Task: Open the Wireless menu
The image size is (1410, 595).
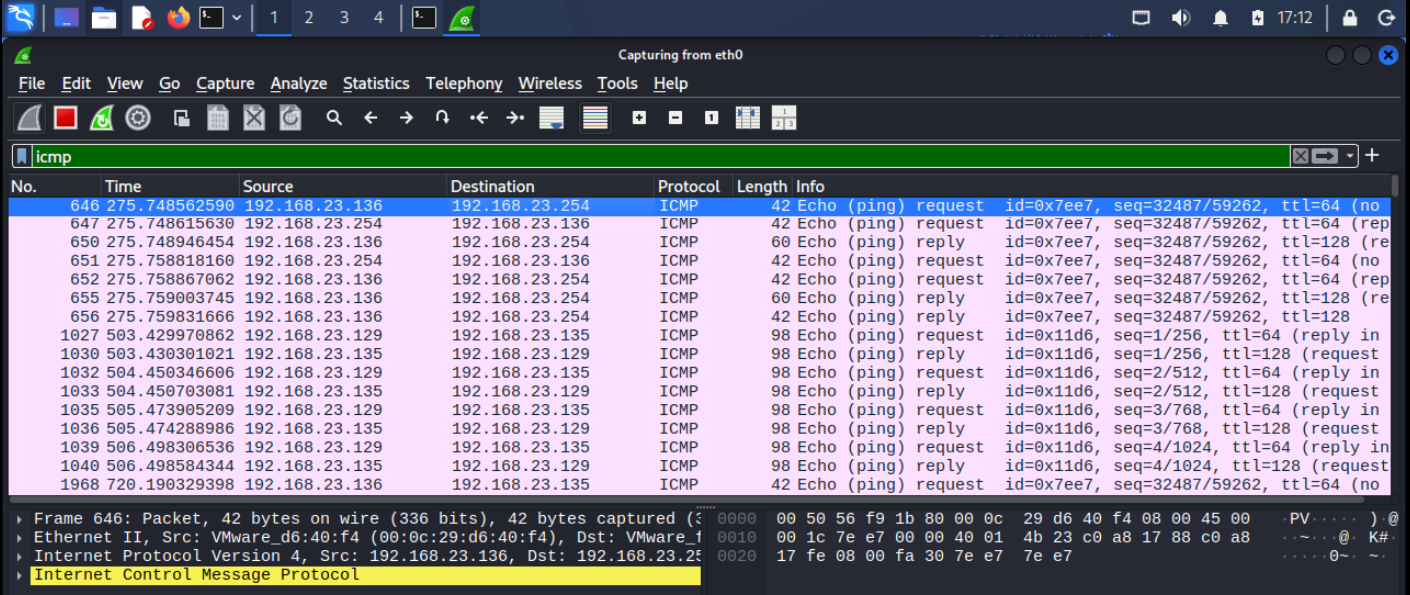Action: tap(550, 84)
